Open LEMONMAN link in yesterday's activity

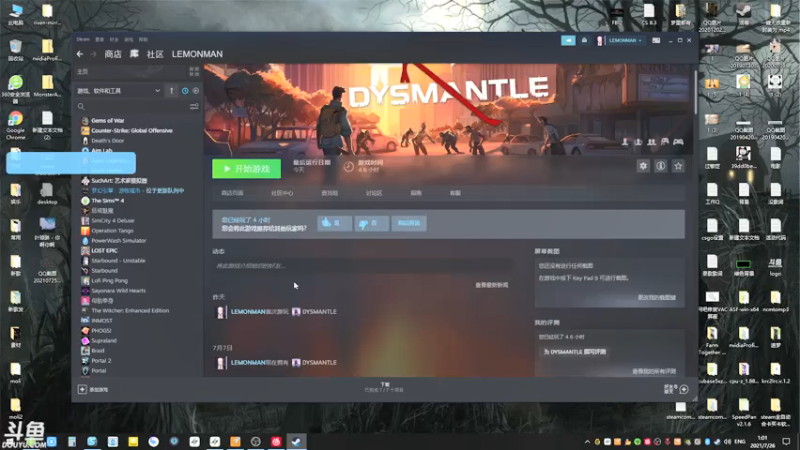pos(248,312)
